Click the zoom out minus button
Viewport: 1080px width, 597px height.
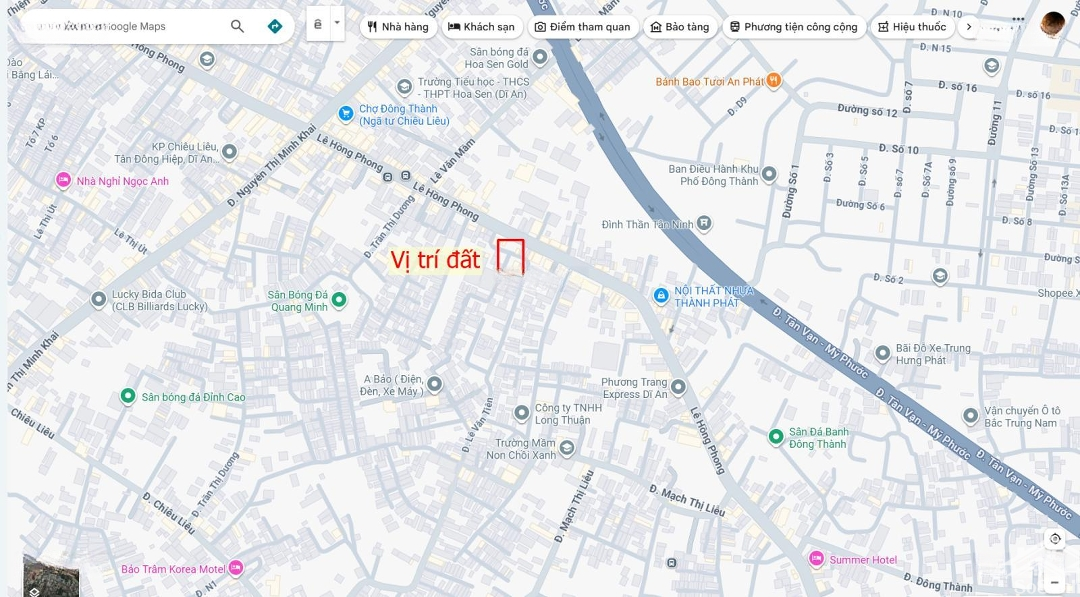coord(1055,583)
